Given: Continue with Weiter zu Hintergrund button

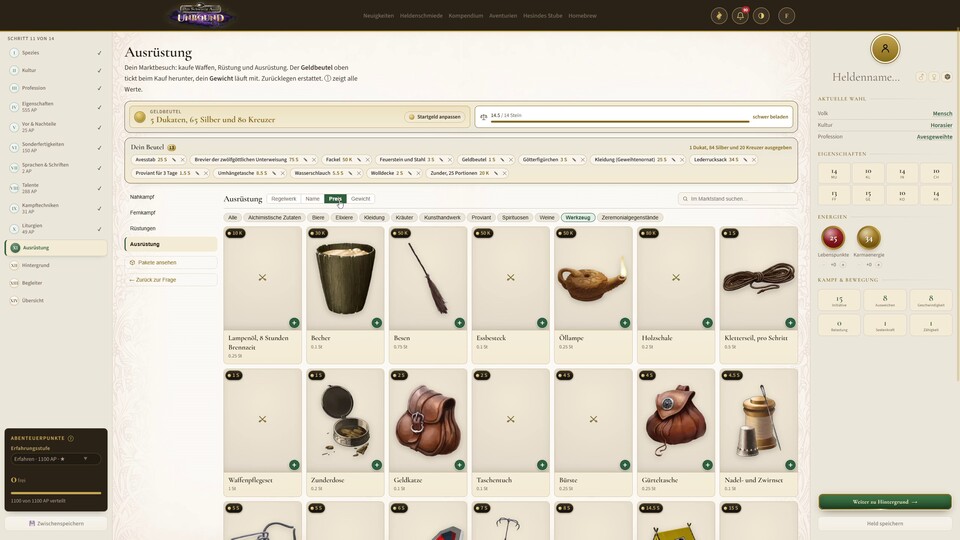Looking at the screenshot, I should click(885, 502).
